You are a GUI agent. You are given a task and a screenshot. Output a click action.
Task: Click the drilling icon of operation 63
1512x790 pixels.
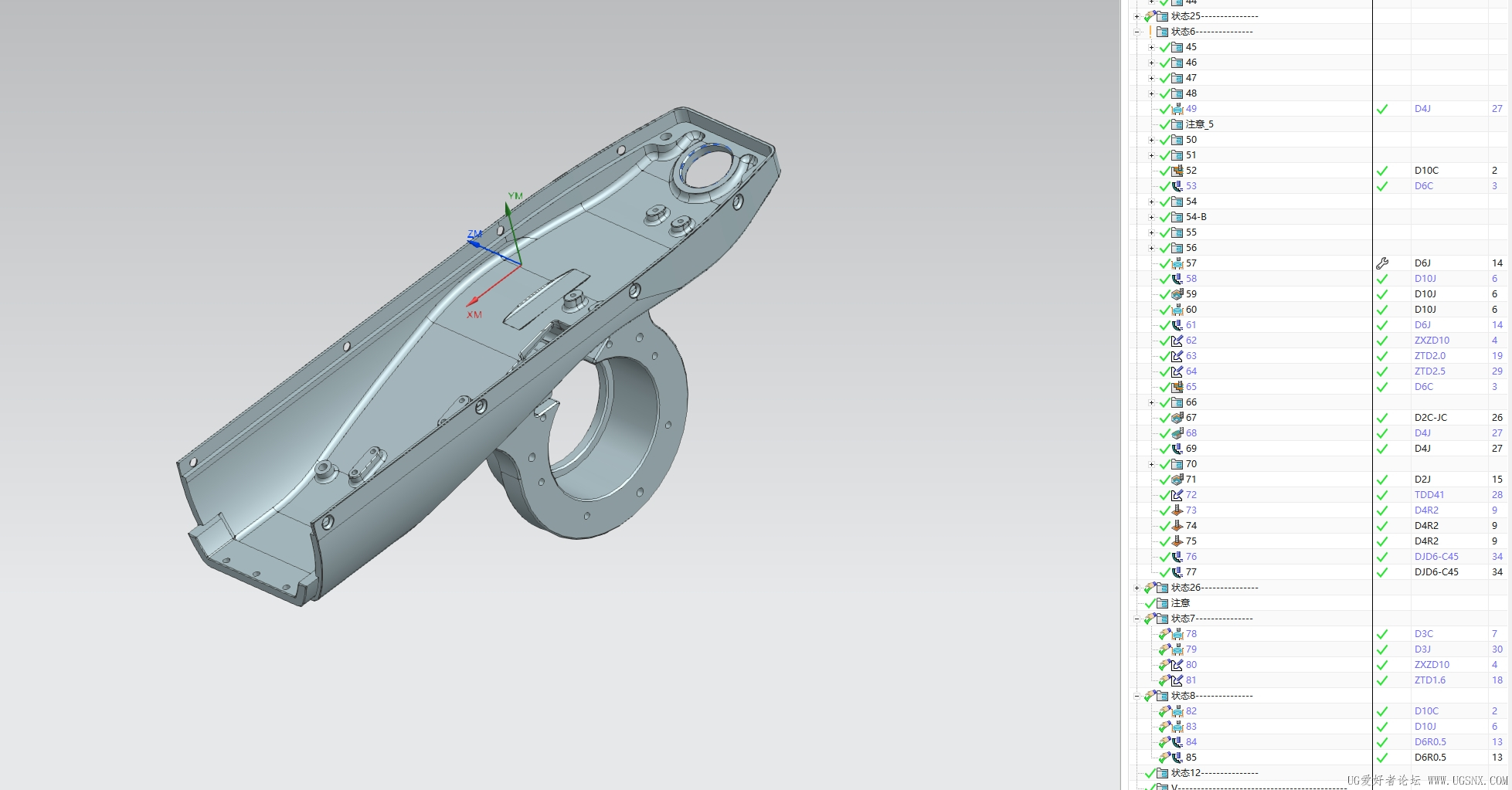tap(1177, 356)
